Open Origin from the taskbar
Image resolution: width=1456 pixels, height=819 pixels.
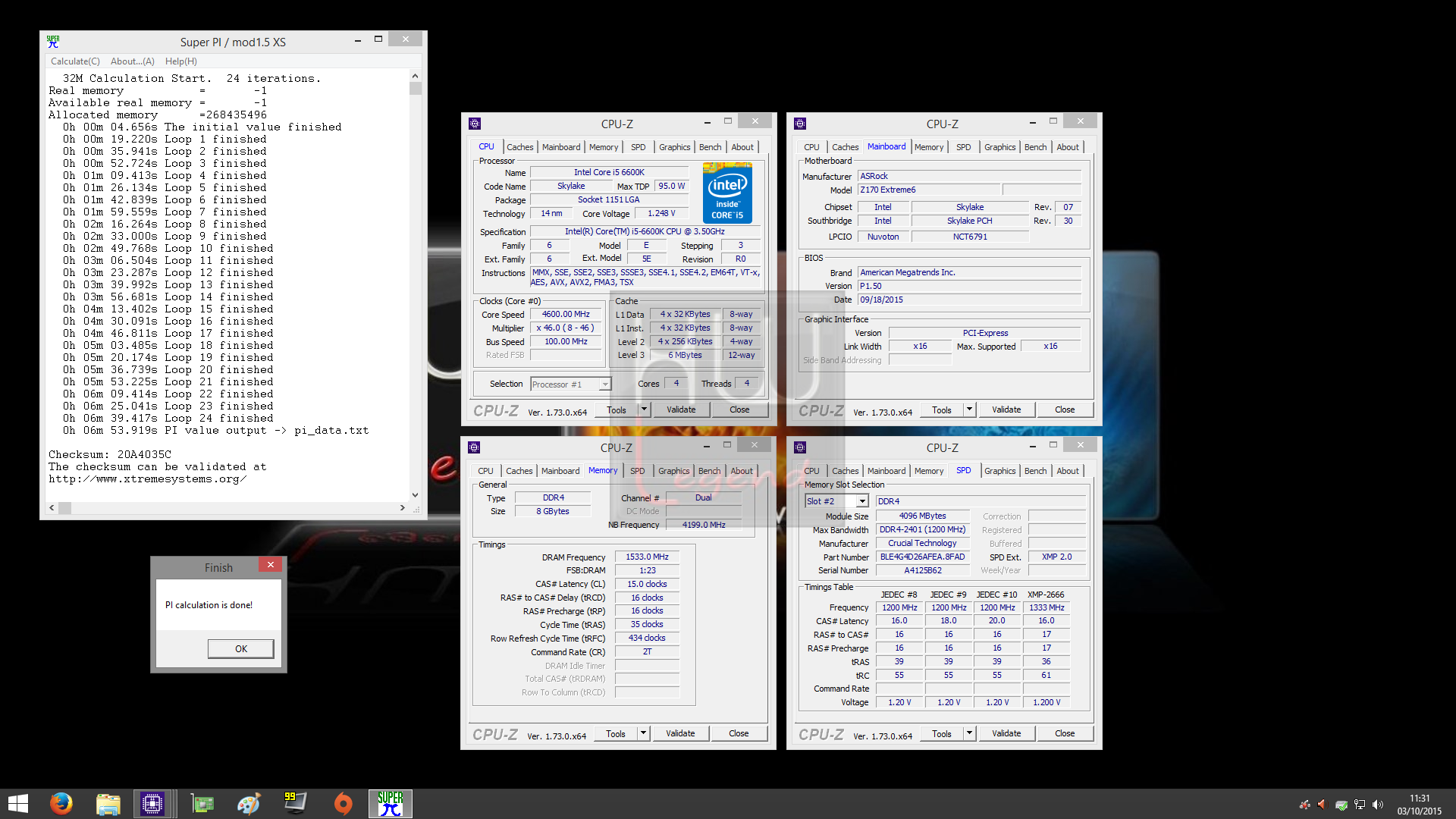(343, 804)
